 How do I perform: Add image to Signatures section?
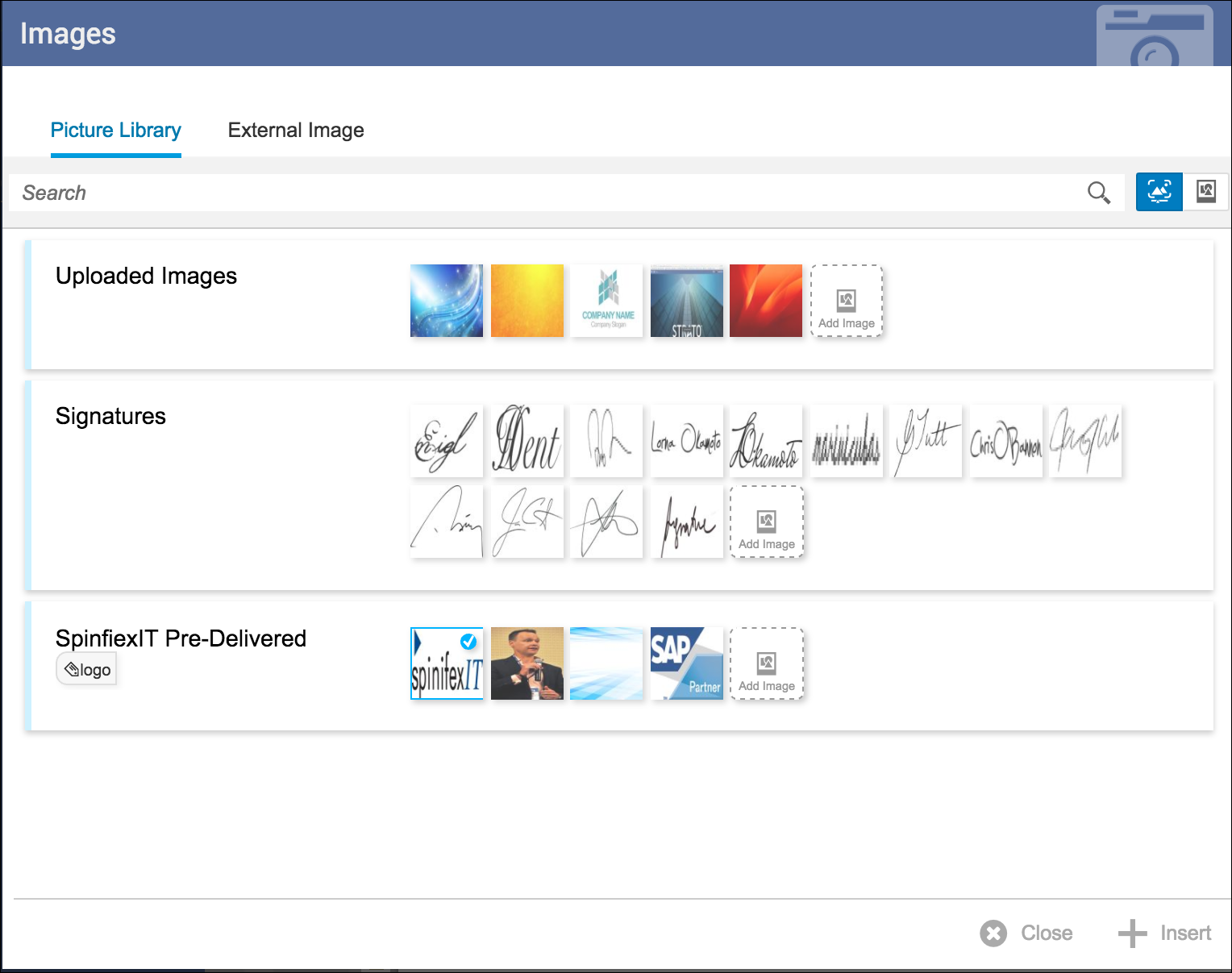[x=766, y=522]
